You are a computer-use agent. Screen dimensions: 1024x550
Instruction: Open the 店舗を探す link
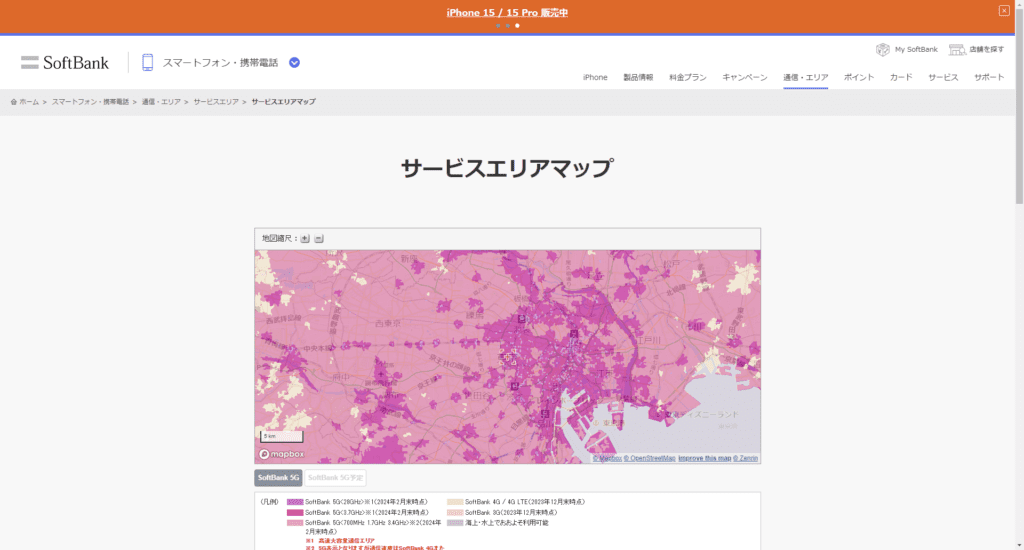tap(987, 50)
